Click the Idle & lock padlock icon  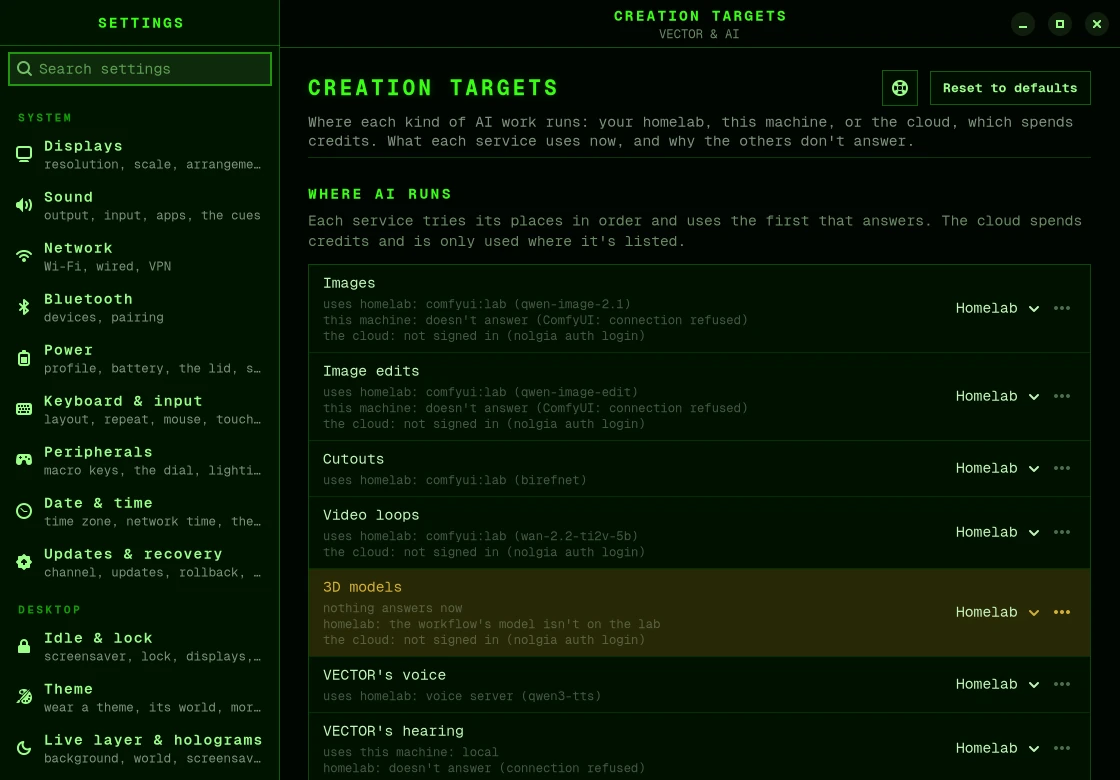[x=24, y=646]
